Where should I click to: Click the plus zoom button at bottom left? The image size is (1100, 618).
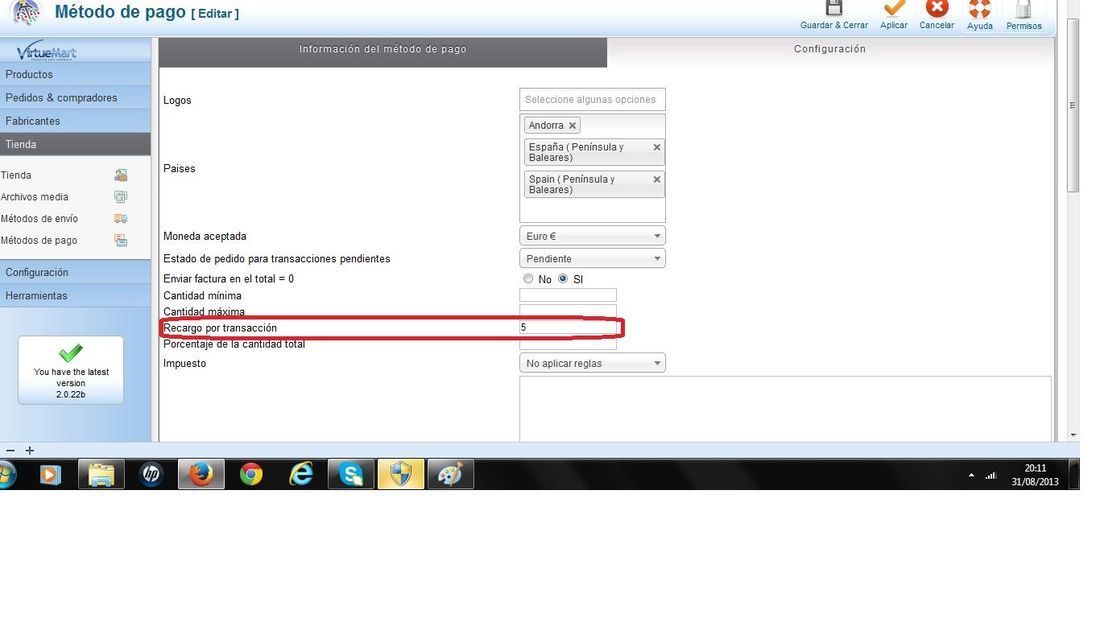[29, 451]
